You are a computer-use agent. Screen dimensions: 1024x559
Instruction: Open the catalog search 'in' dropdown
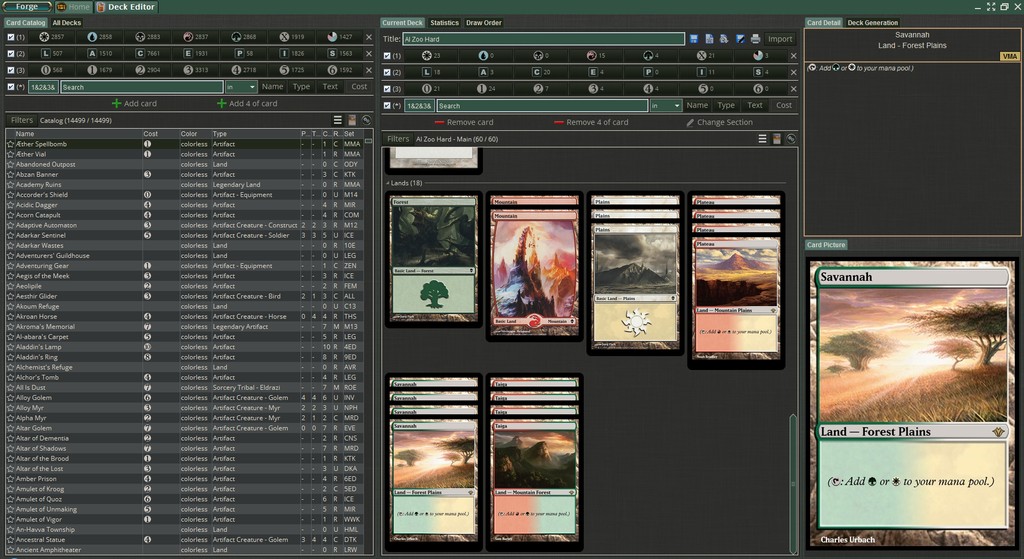tap(241, 87)
